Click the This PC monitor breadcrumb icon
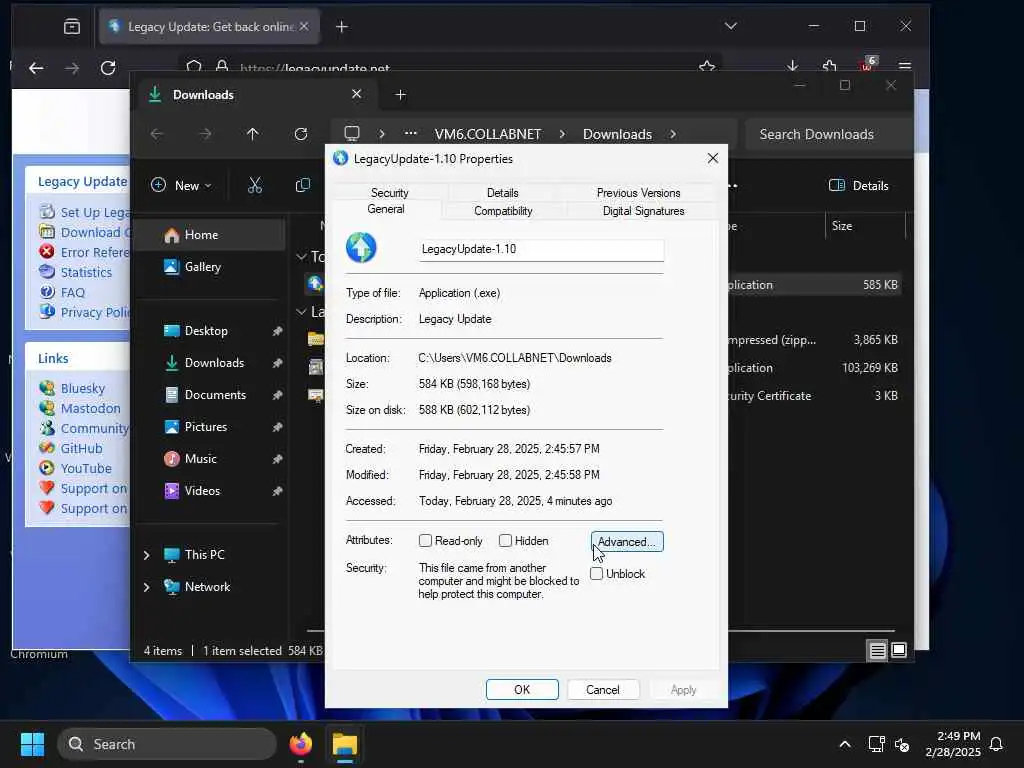Screen dimensions: 1024x768 pos(352,134)
